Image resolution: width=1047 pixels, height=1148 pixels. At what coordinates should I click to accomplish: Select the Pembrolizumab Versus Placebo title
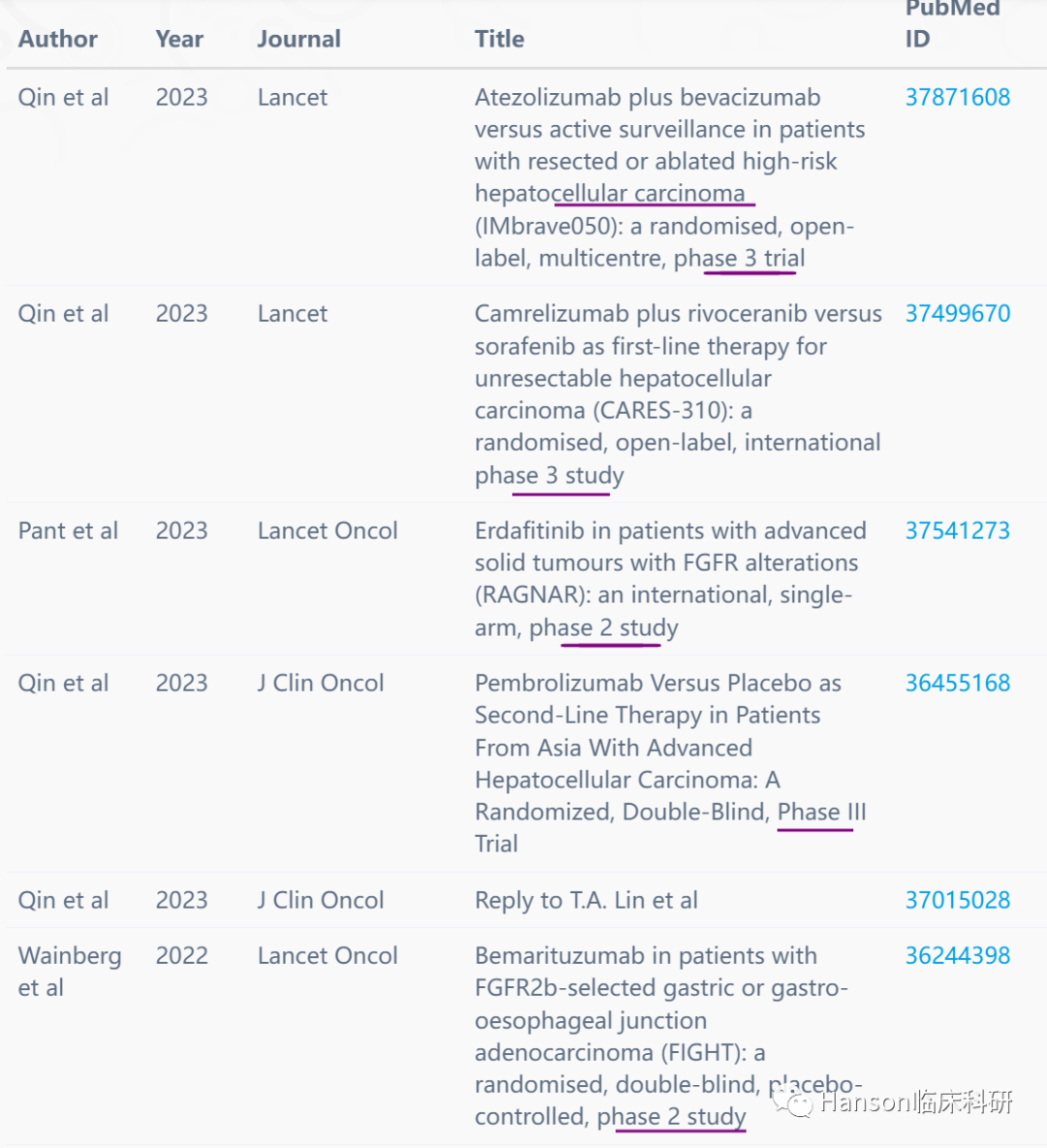pos(670,763)
